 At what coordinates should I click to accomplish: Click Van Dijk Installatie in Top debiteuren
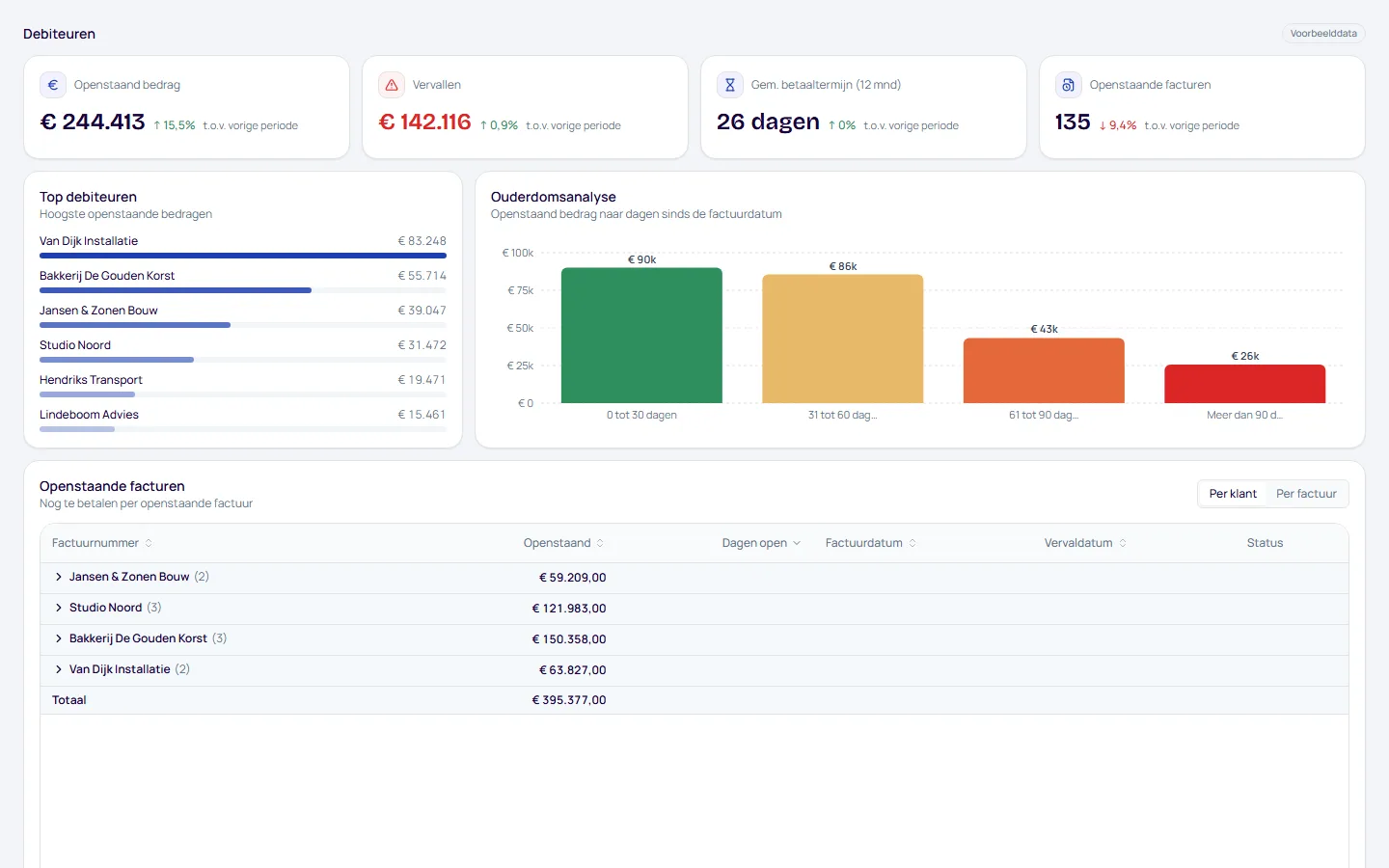pyautogui.click(x=89, y=241)
